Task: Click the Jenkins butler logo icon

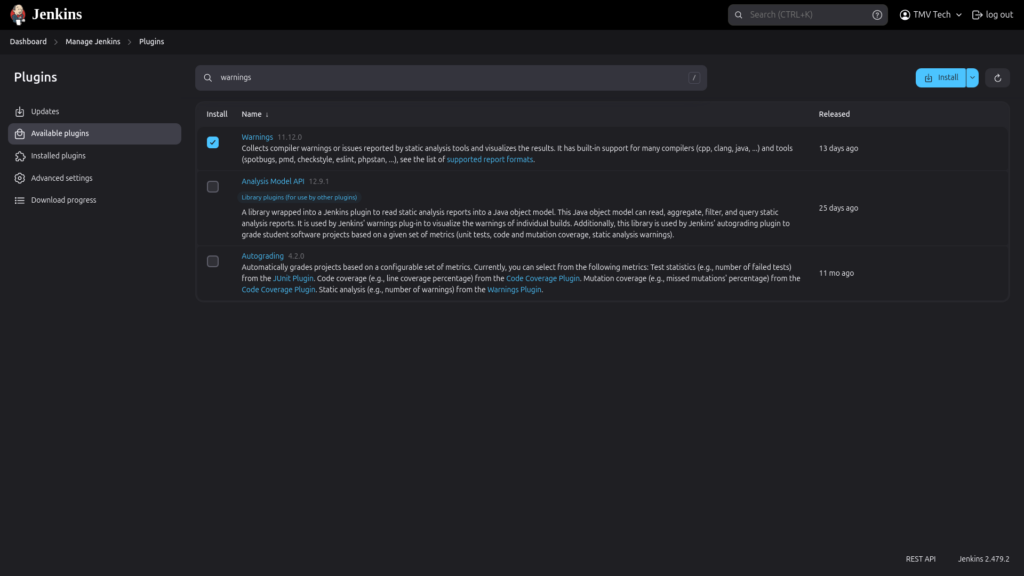Action: coord(18,14)
